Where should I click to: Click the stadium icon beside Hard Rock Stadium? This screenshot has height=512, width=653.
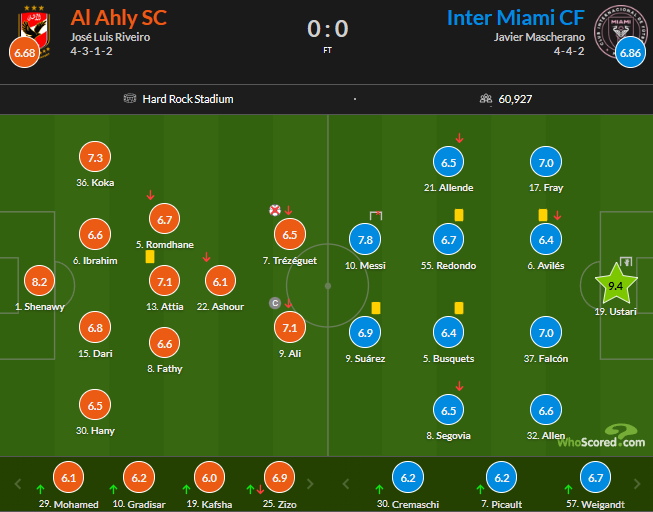[129, 99]
